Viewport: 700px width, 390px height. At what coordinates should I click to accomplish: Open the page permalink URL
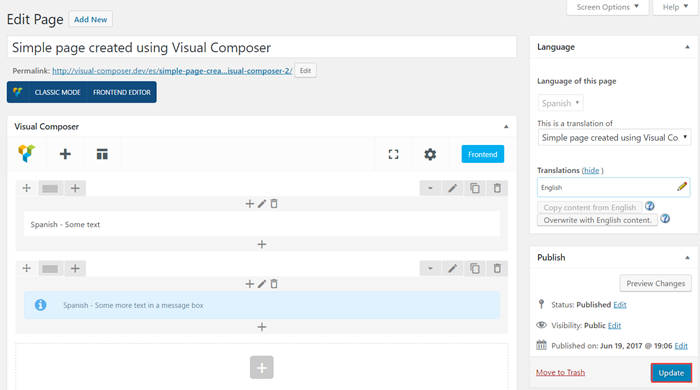172,71
